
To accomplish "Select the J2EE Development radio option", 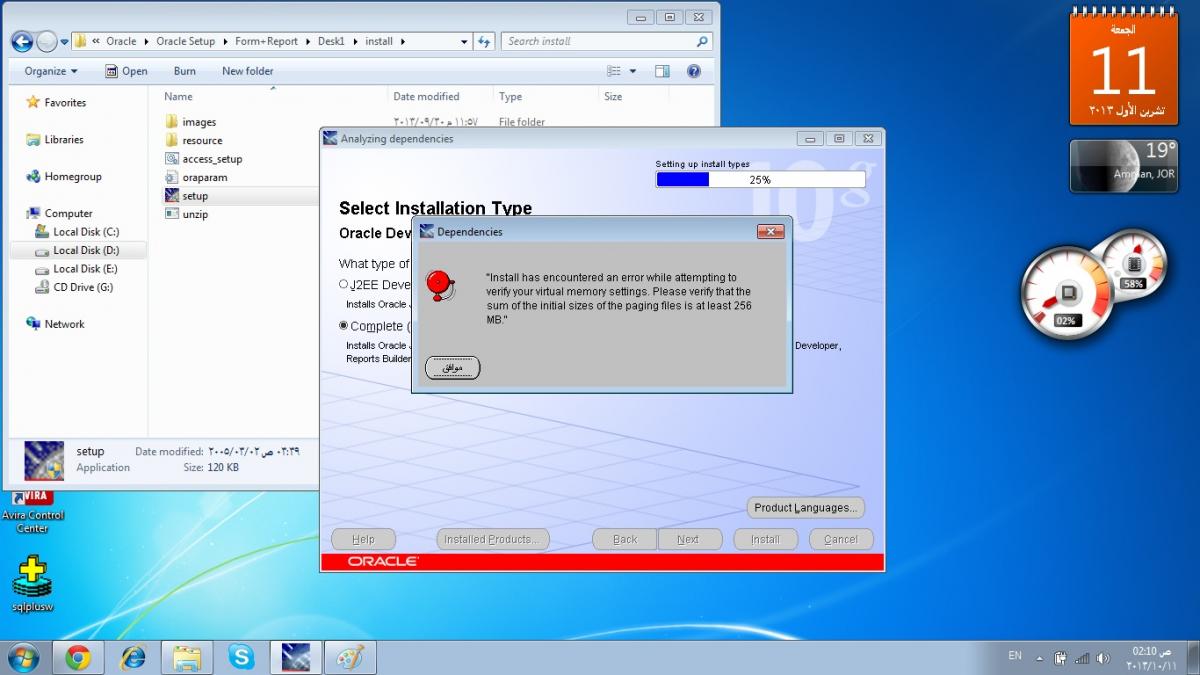I will 344,285.
